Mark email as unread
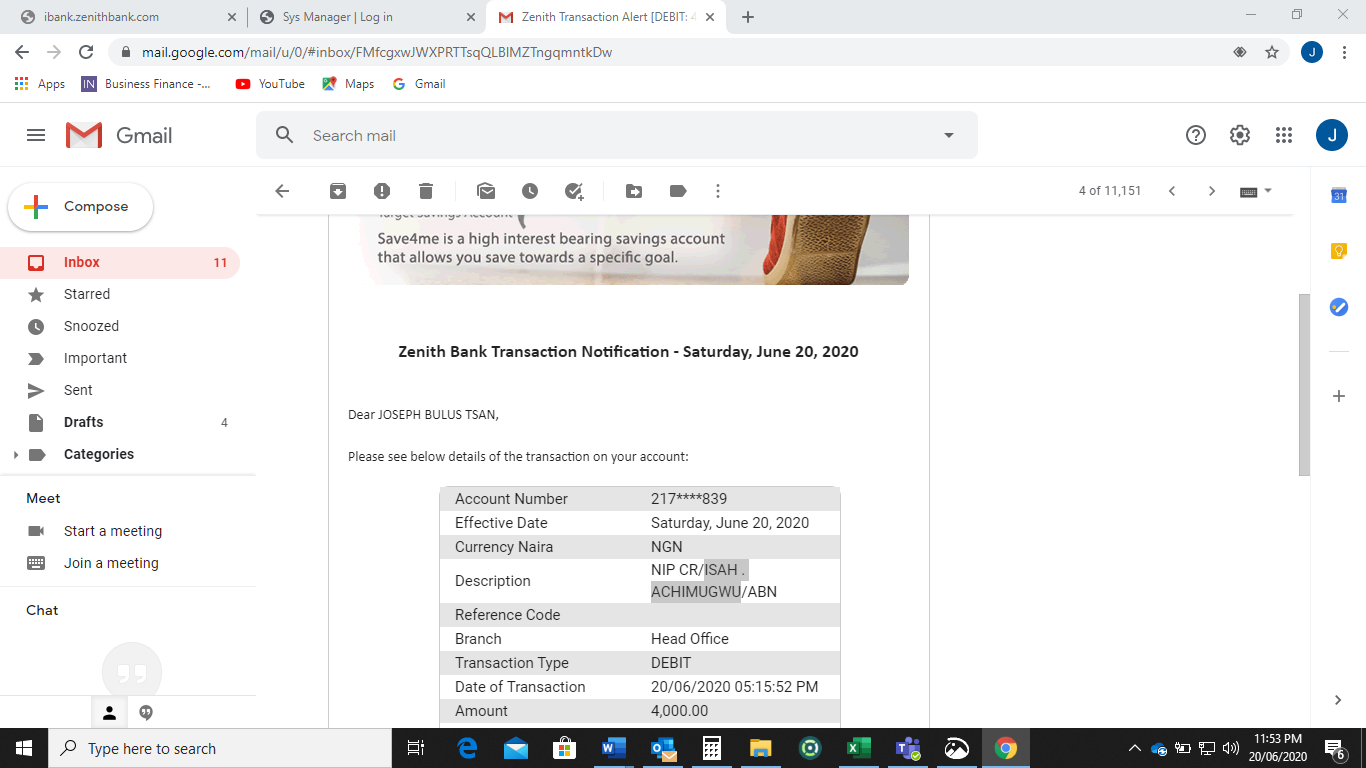The image size is (1366, 768). tap(486, 191)
